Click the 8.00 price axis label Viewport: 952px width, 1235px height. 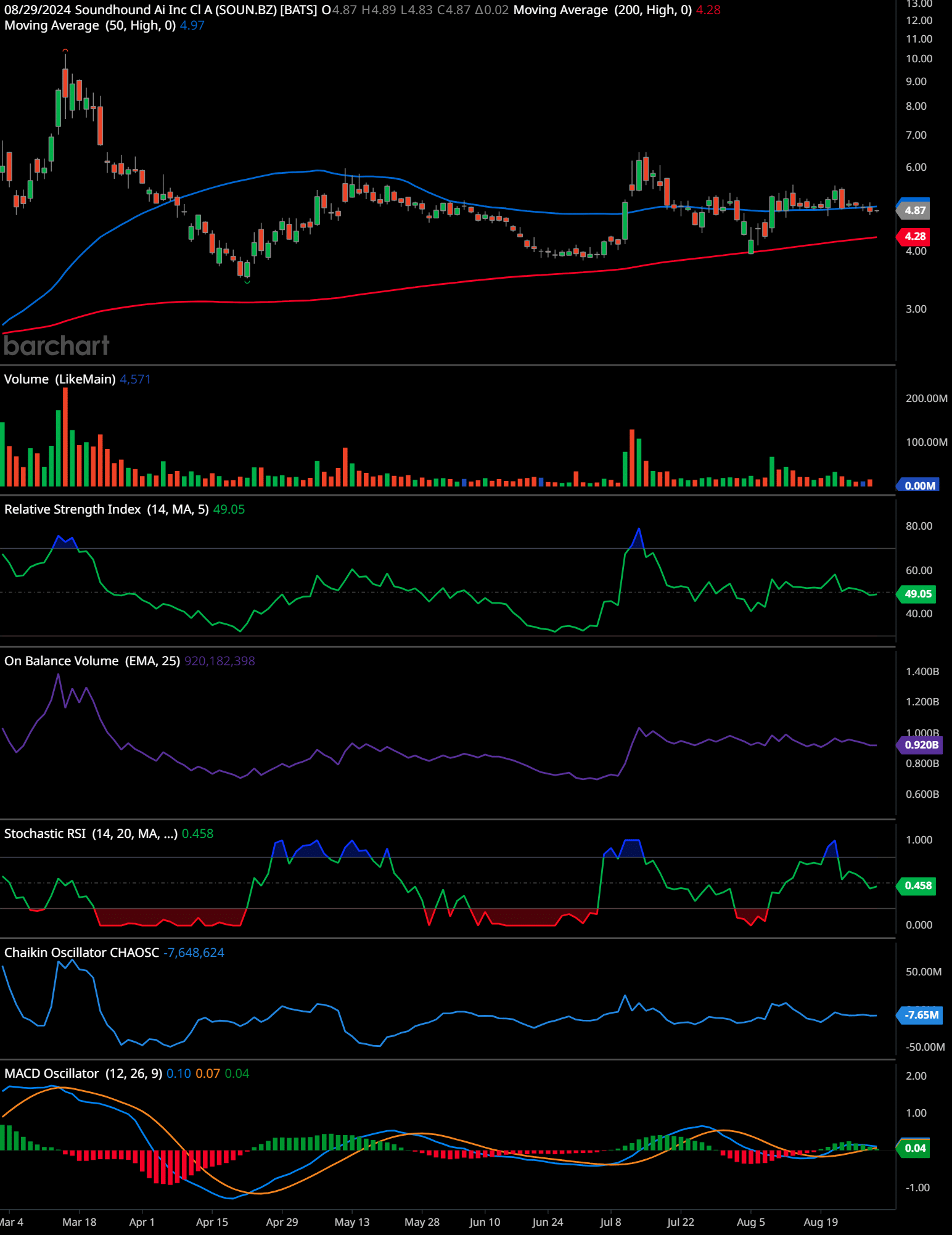(x=916, y=106)
